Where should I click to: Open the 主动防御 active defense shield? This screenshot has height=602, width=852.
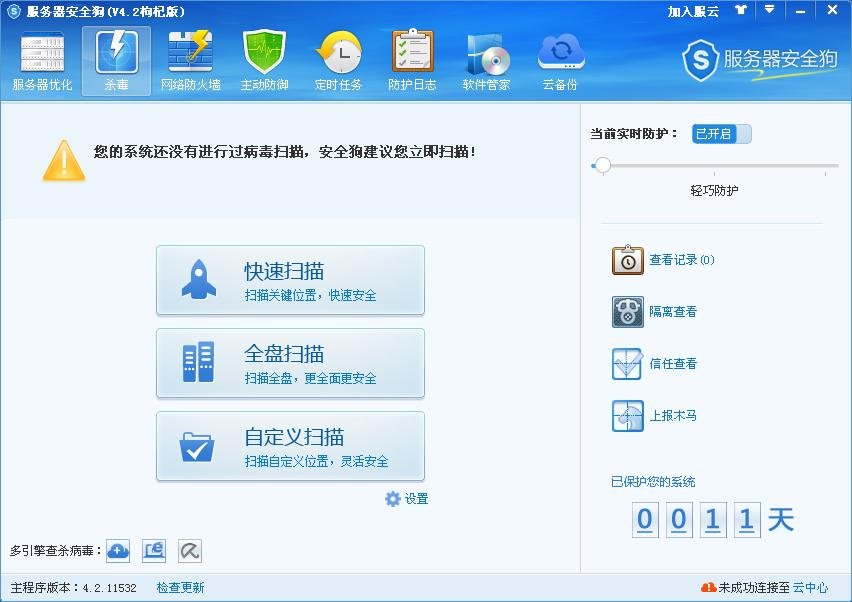pos(264,61)
